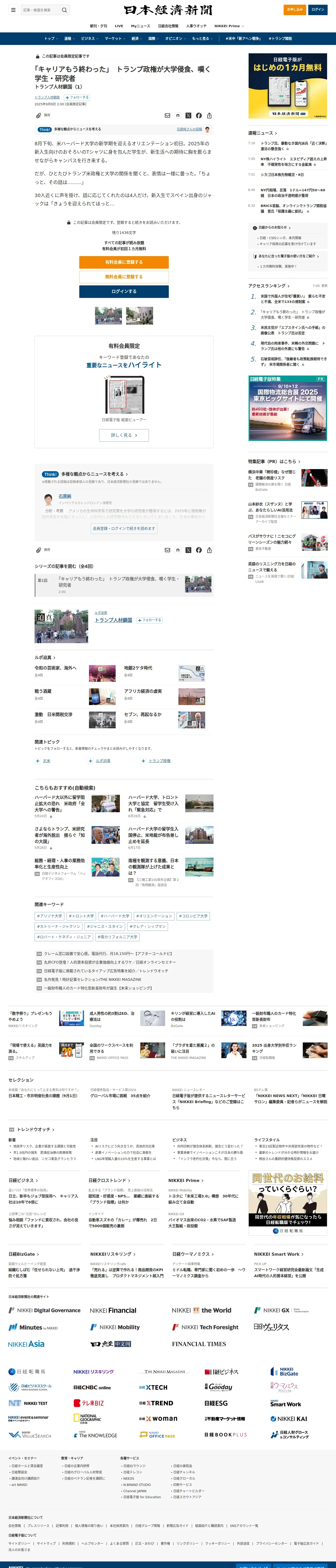Expand ビジネス navigation dropdown
The image size is (336, 1568).
(x=90, y=38)
